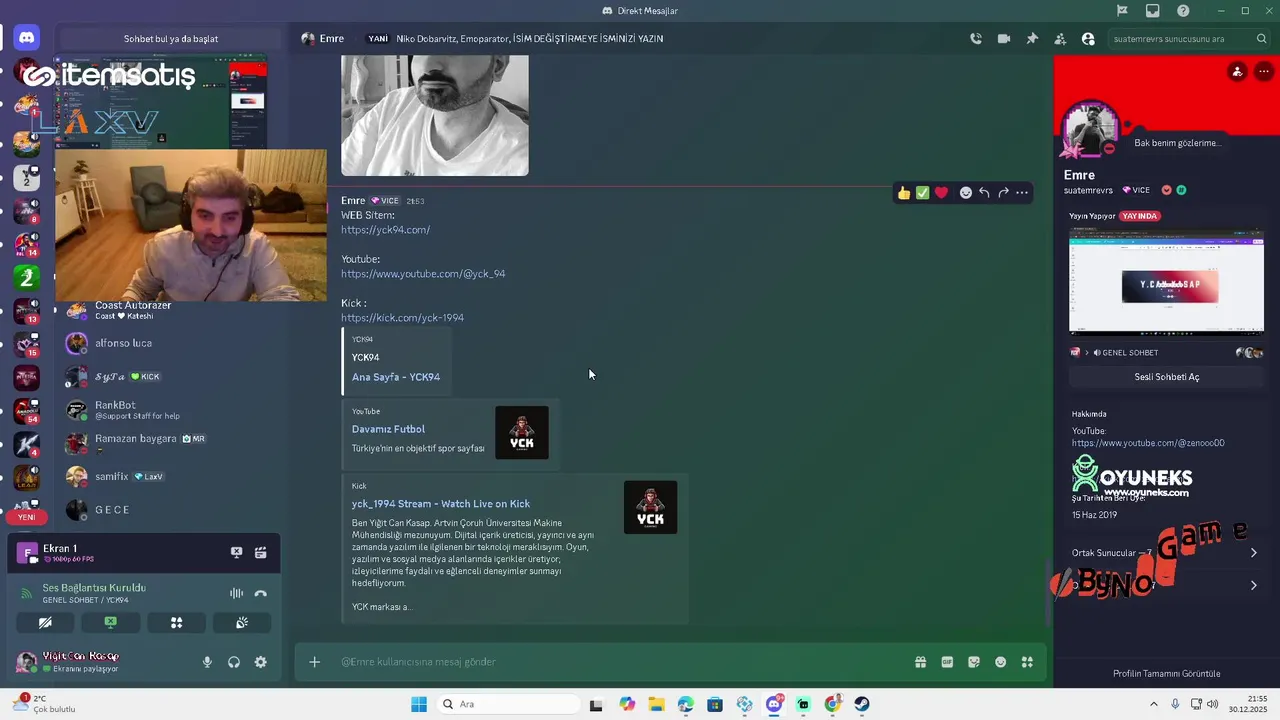The image size is (1280, 720).
Task: Open RankBot conversation
Action: (x=170, y=410)
